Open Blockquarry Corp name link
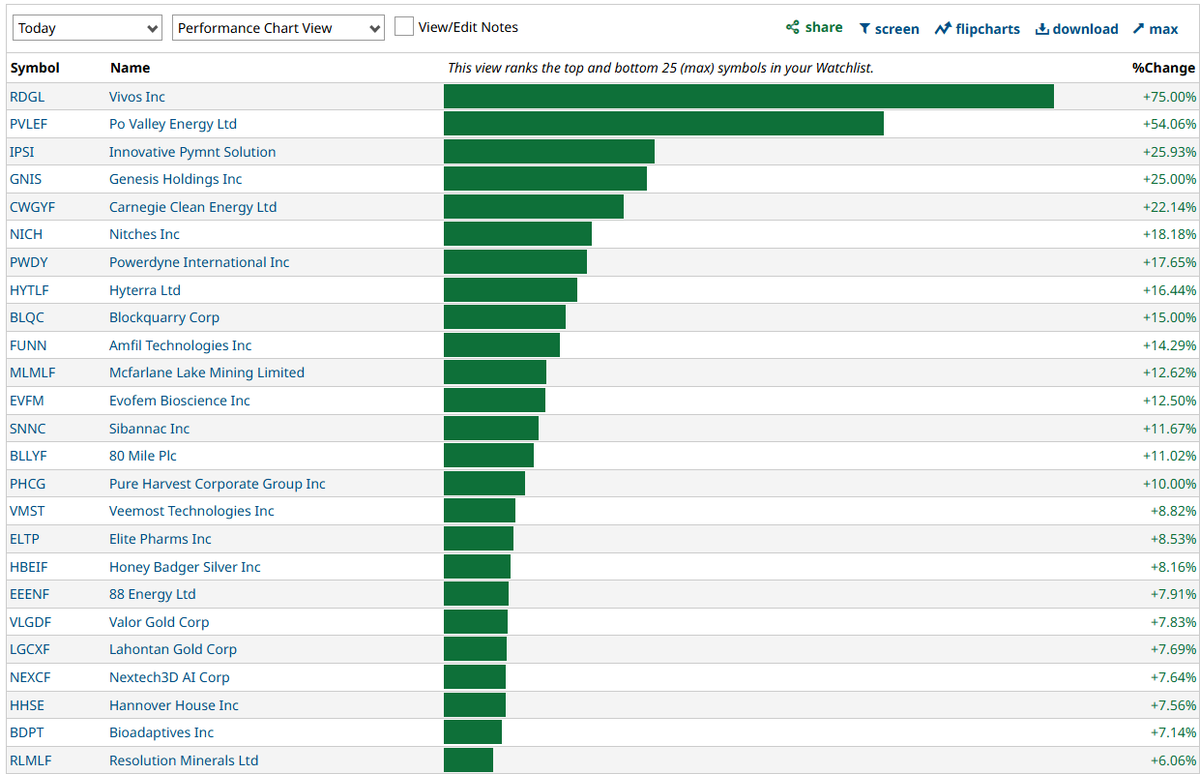Image resolution: width=1200 pixels, height=774 pixels. coord(164,317)
